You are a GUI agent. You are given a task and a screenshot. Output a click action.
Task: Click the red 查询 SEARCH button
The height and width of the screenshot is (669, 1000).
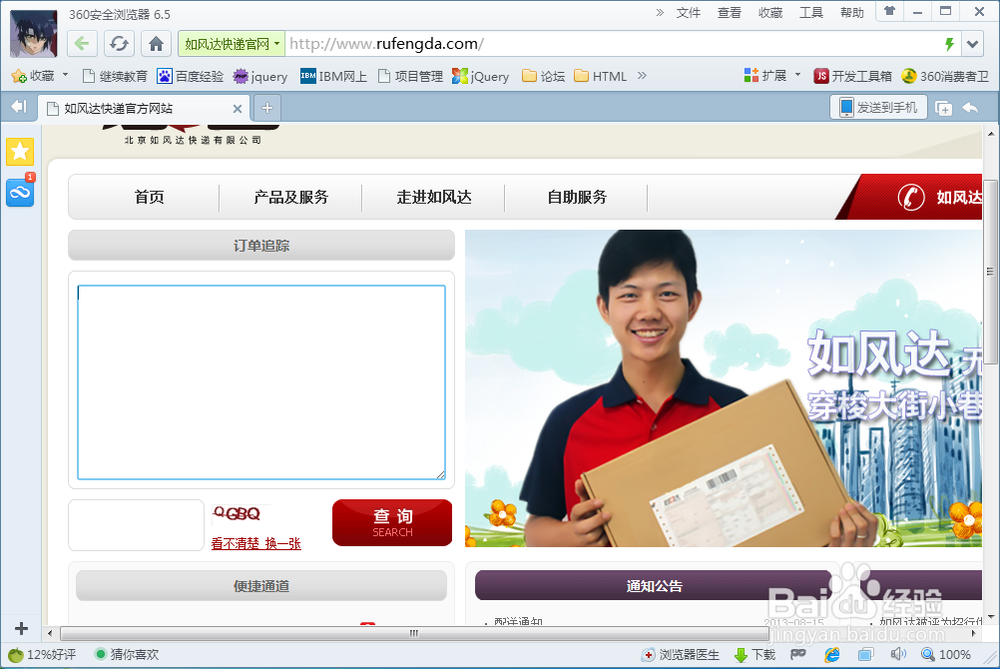tap(392, 522)
